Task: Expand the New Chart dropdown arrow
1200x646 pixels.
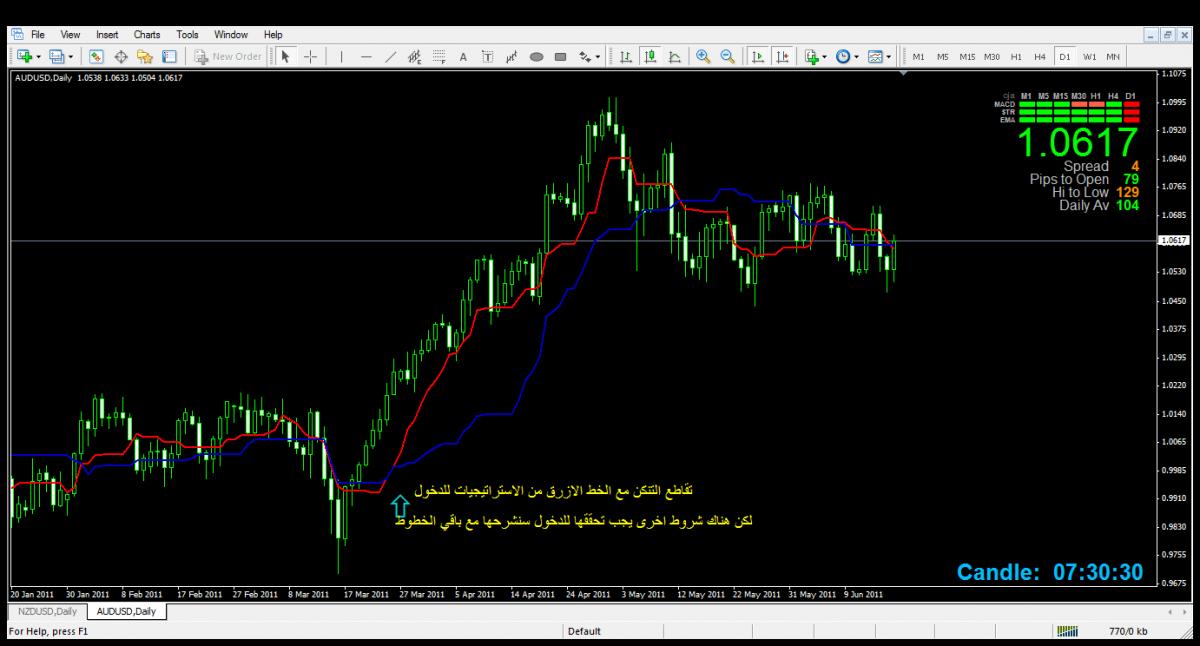Action: click(37, 57)
